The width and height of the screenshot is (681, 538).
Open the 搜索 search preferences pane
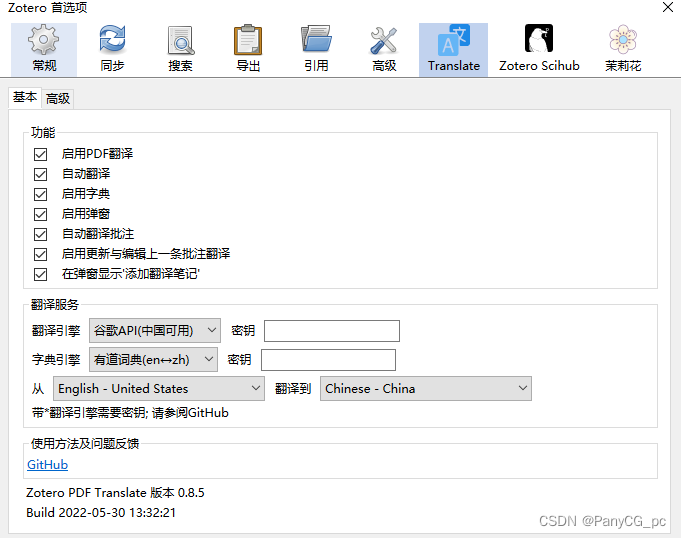click(x=180, y=50)
